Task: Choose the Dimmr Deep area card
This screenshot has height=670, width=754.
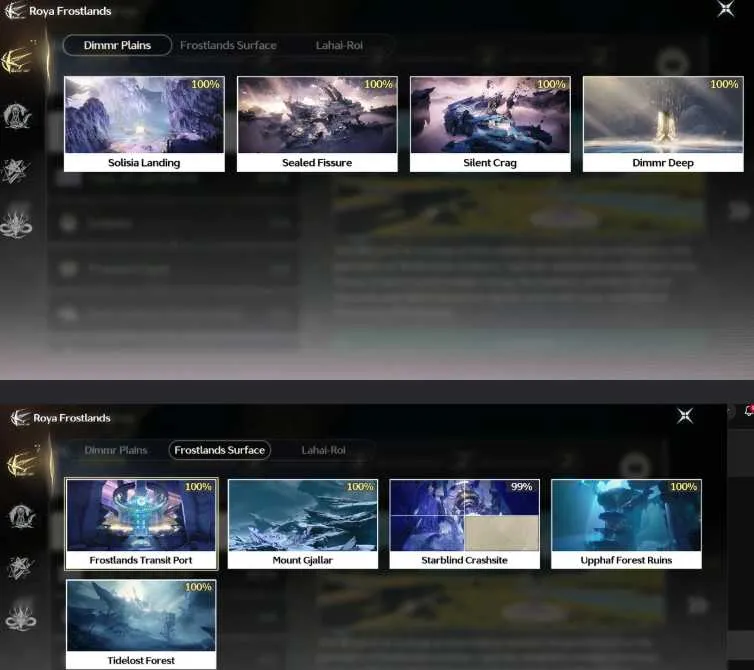Action: point(663,124)
